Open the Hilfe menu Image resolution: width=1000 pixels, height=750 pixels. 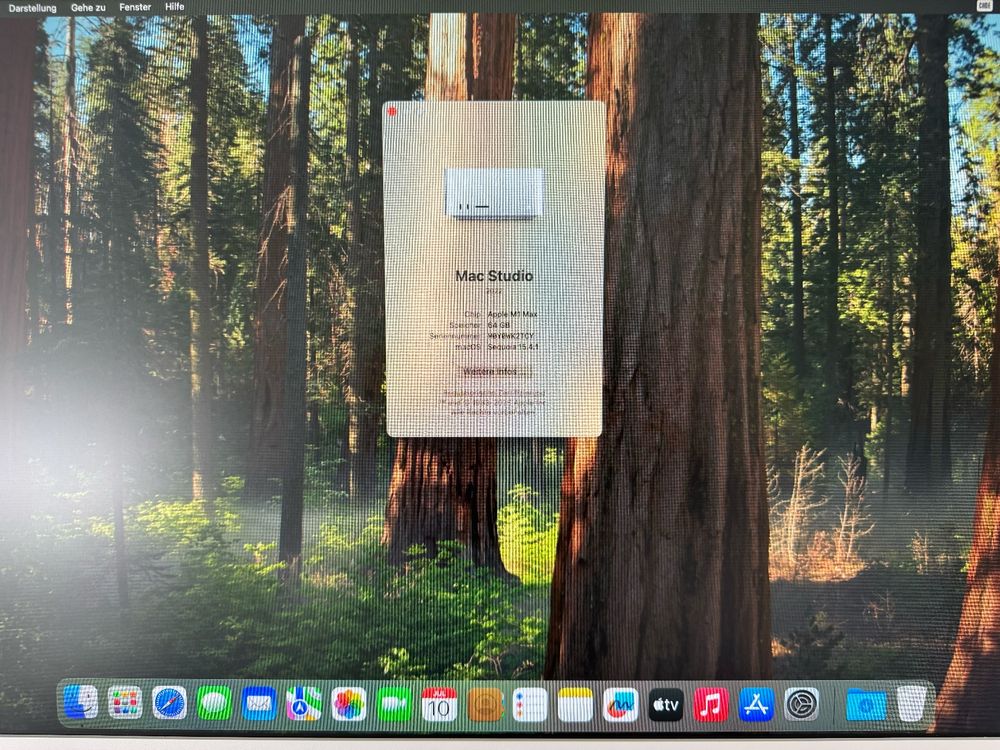173,7
